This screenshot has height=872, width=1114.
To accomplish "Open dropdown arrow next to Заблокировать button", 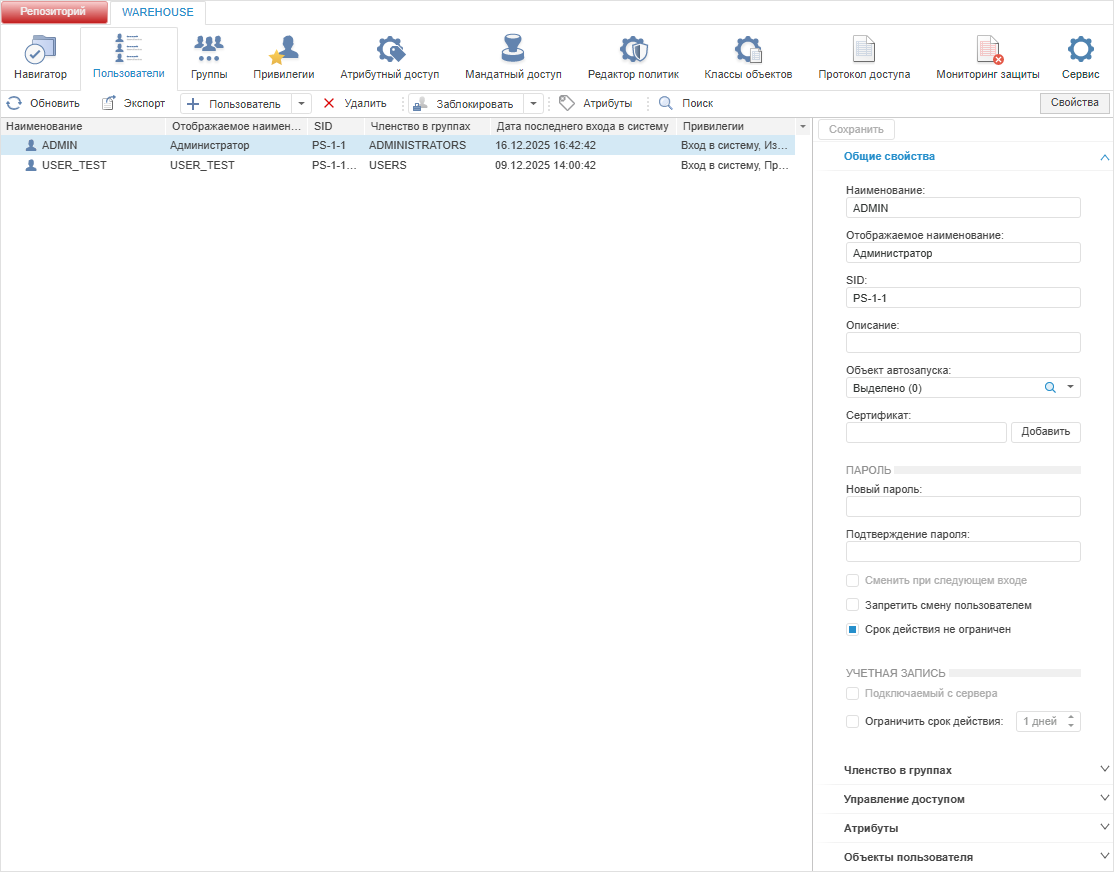I will coord(534,104).
